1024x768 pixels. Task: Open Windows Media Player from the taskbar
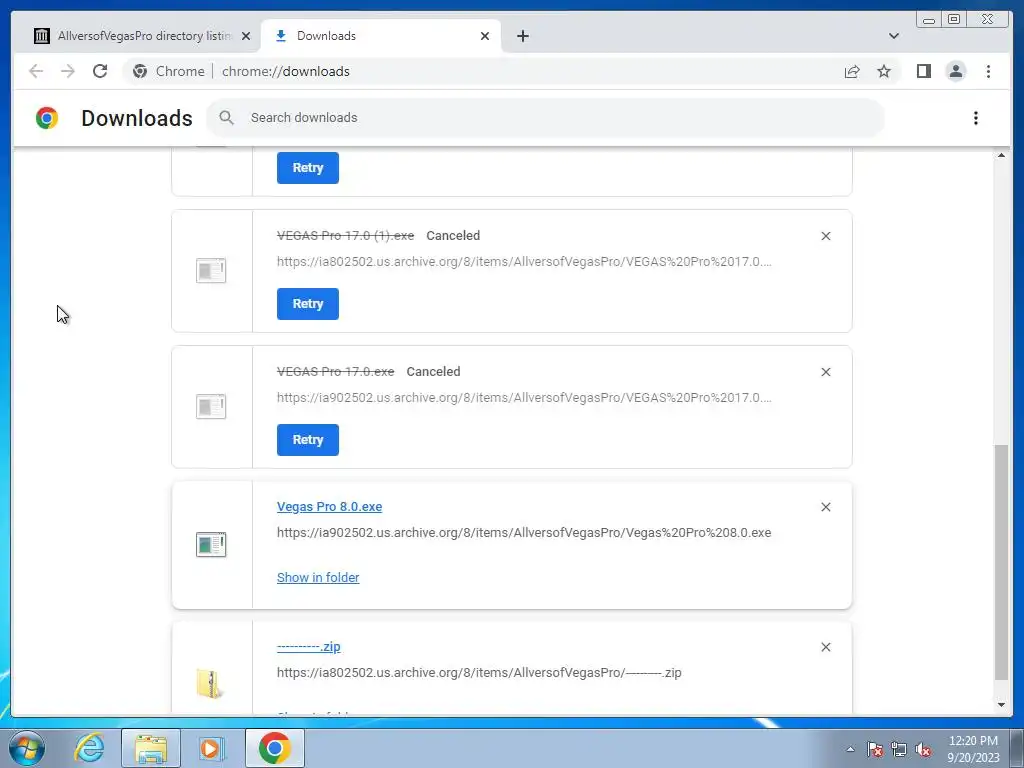click(x=212, y=748)
